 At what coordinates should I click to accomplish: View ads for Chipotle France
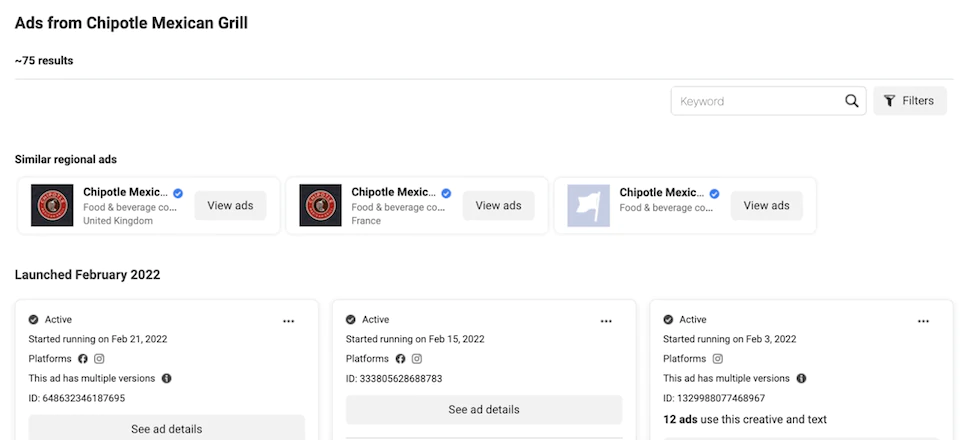click(x=498, y=206)
